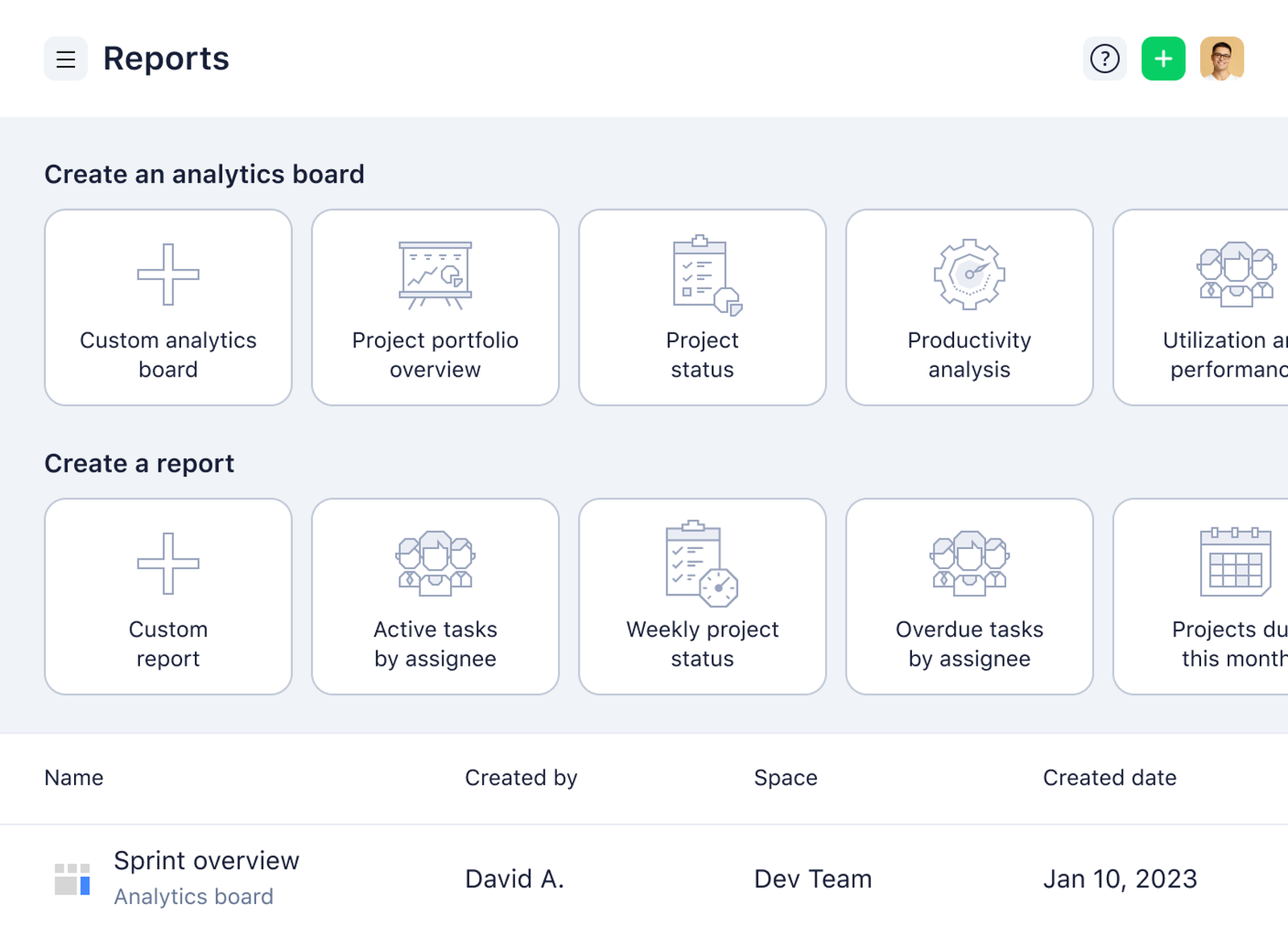1288x937 pixels.
Task: Create a Custom report
Action: point(168,596)
